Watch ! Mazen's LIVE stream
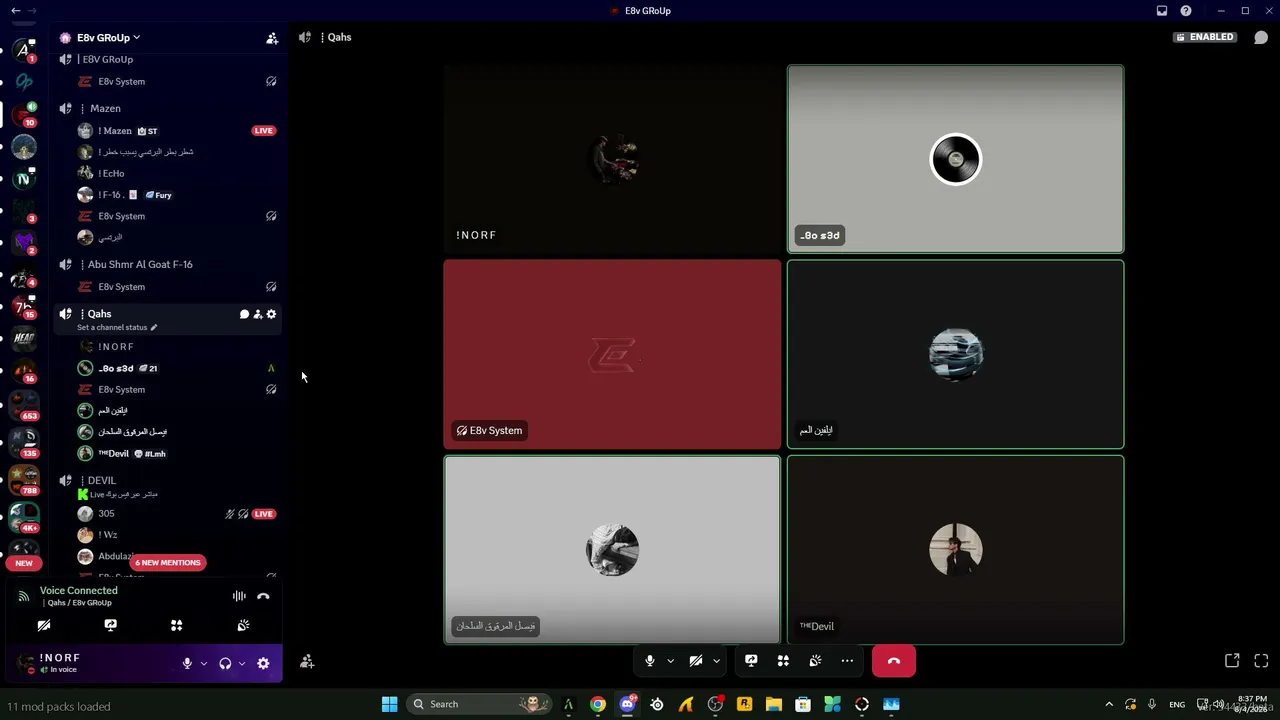 264,131
